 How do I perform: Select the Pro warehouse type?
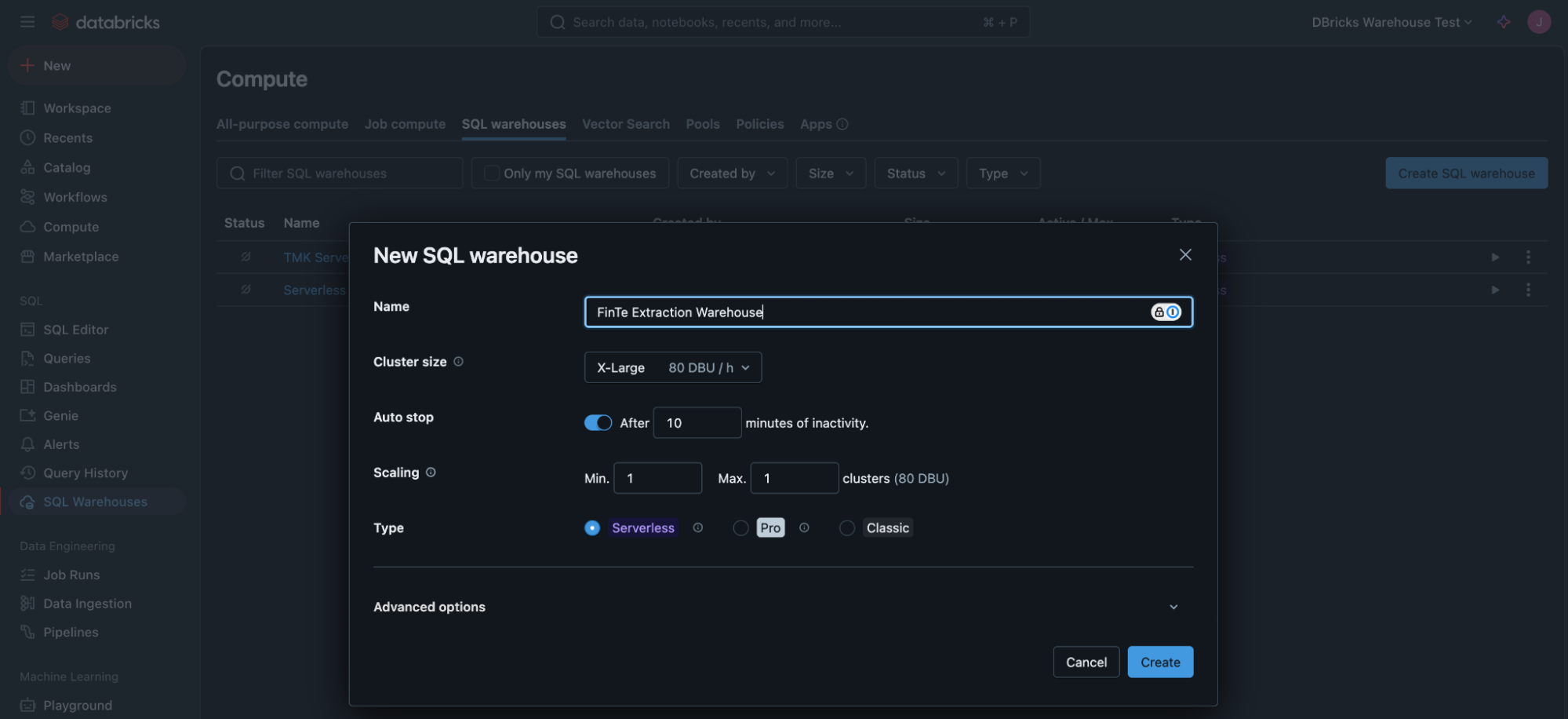point(740,528)
